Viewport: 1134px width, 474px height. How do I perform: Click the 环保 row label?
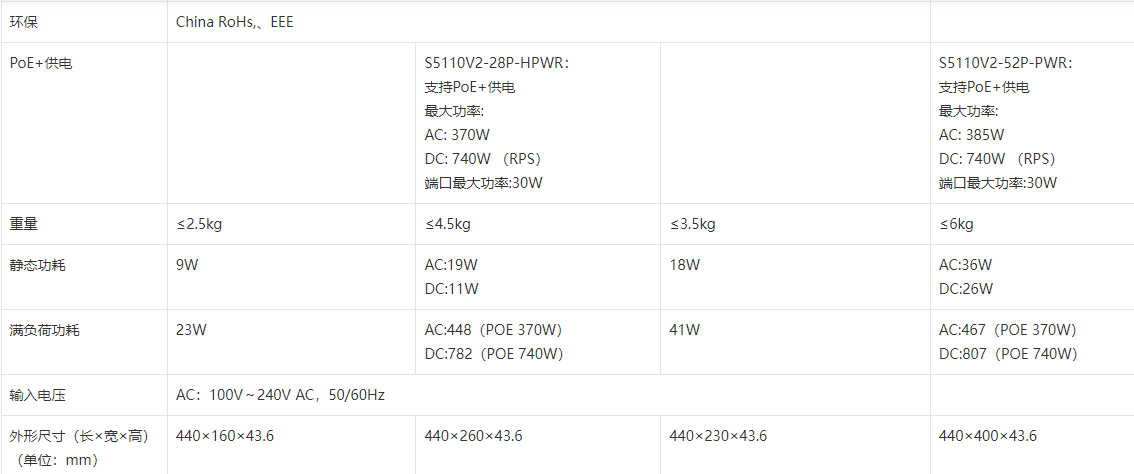(x=25, y=22)
